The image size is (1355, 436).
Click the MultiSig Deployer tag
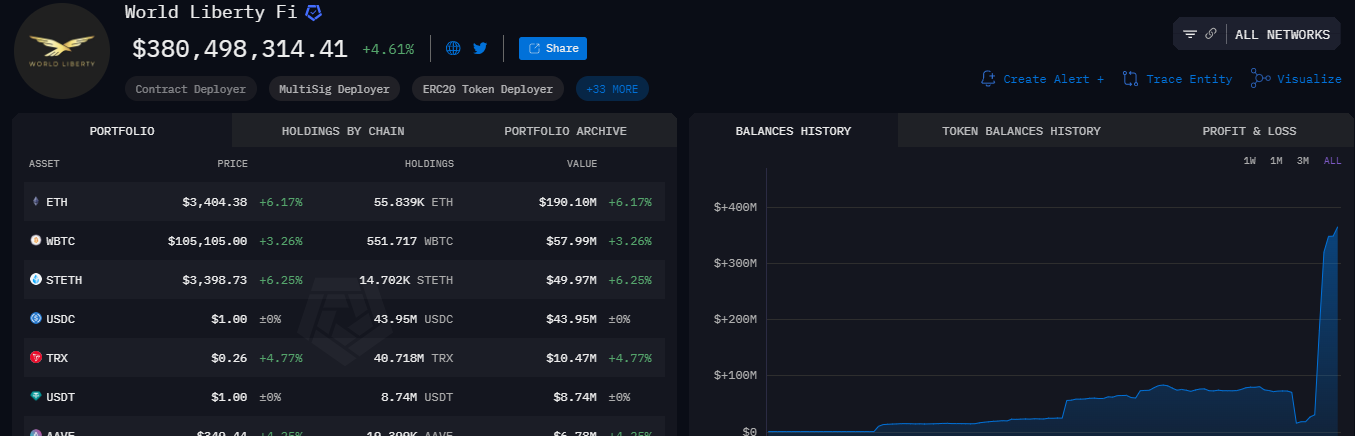[x=334, y=89]
